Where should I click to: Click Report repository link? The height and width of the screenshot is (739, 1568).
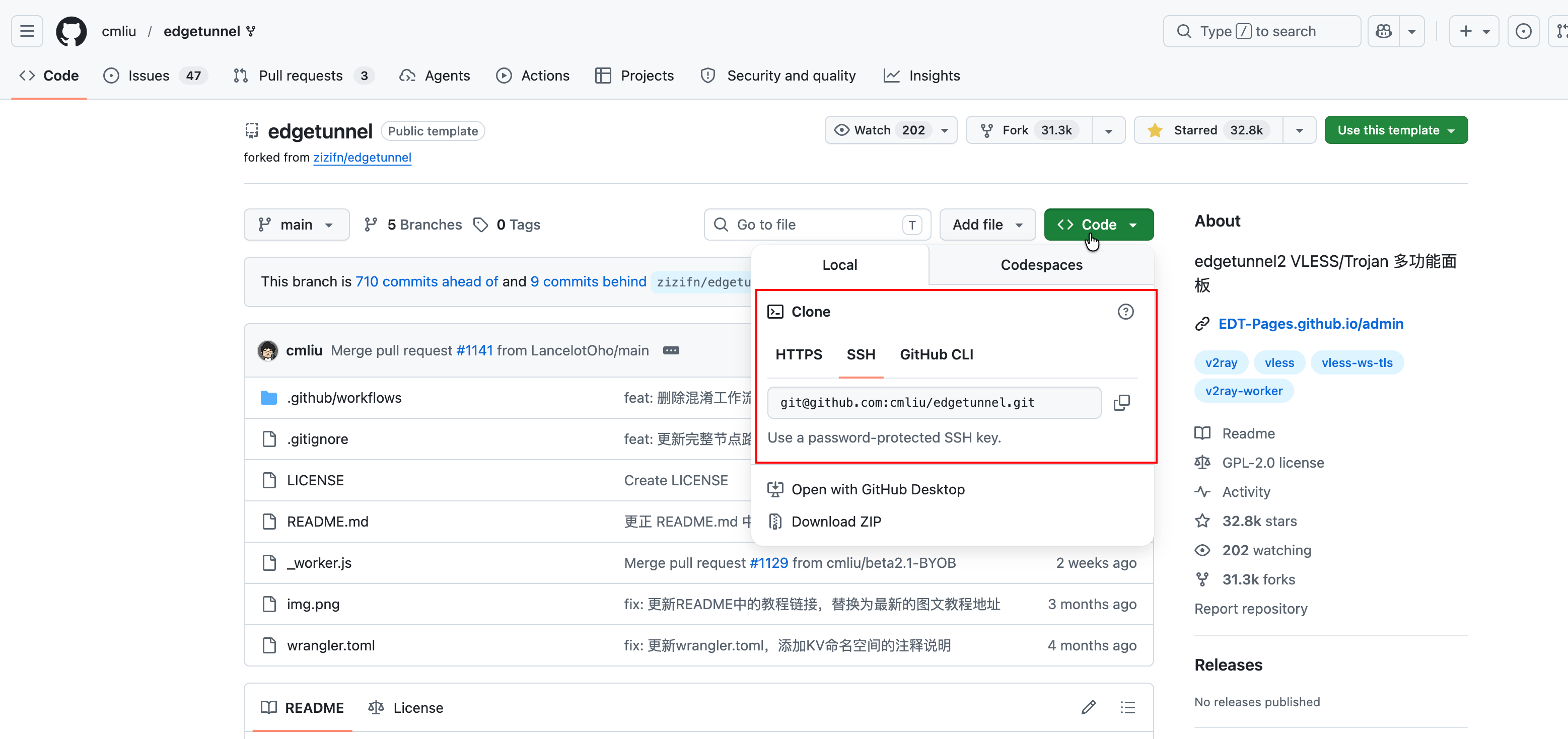coord(1250,609)
